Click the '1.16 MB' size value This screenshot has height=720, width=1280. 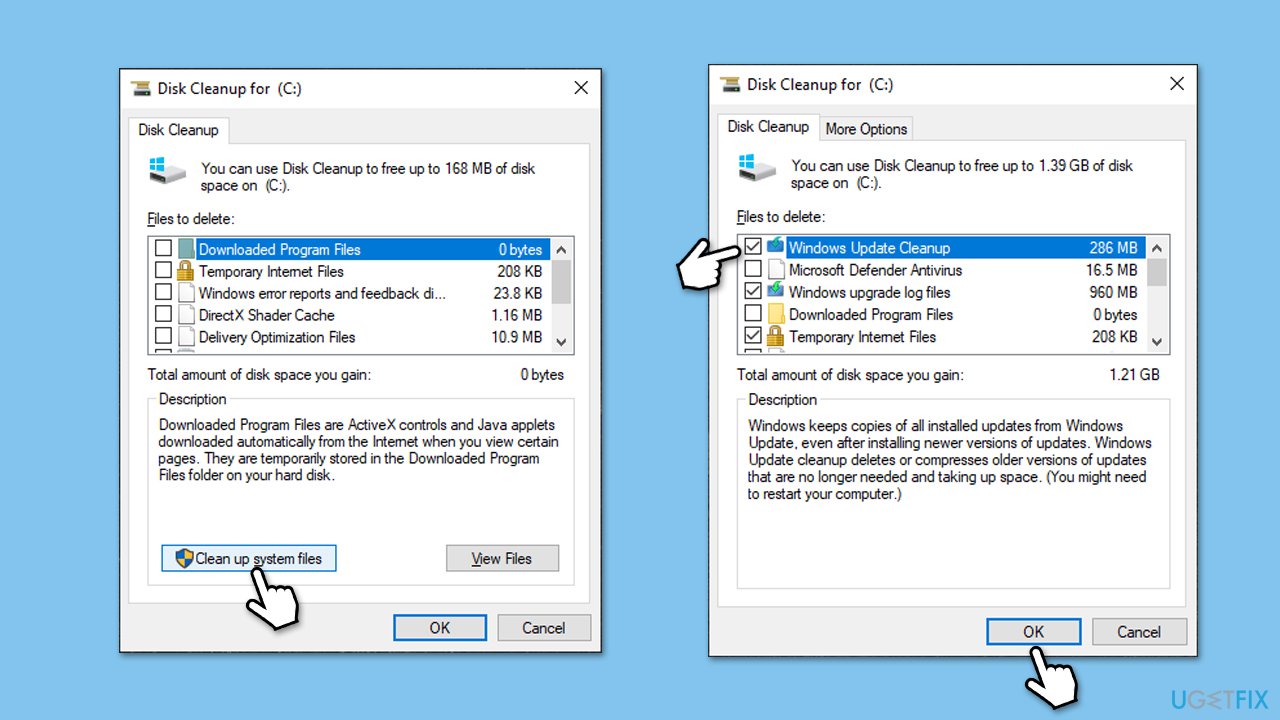click(517, 315)
